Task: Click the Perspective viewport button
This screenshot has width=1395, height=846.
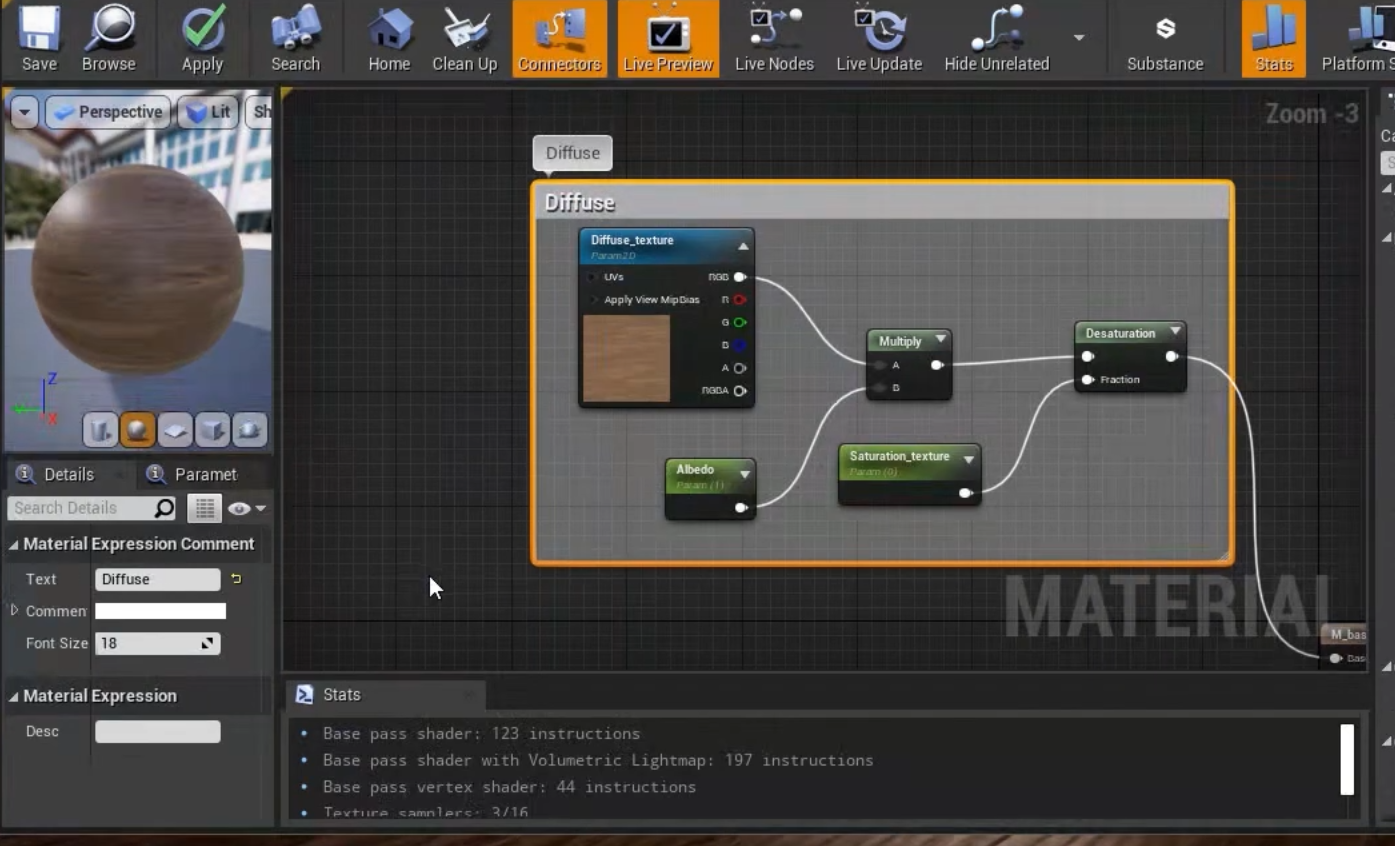Action: pos(108,112)
